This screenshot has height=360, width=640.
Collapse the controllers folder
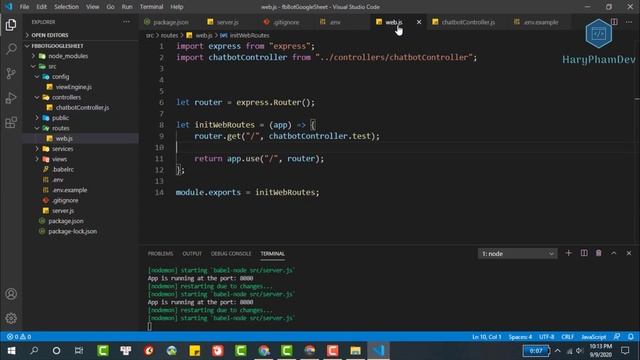pyautogui.click(x=66, y=97)
